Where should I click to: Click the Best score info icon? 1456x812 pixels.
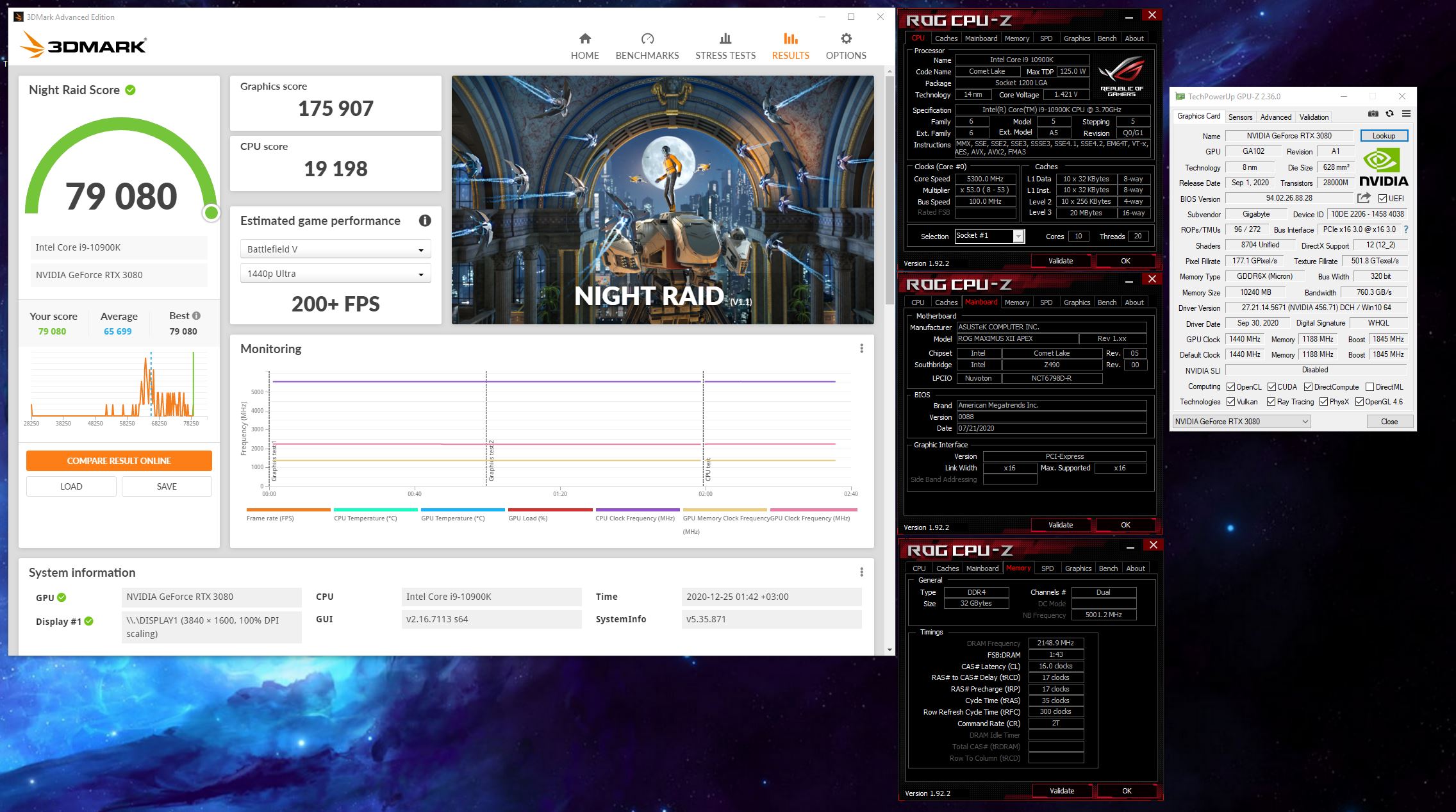coord(197,315)
